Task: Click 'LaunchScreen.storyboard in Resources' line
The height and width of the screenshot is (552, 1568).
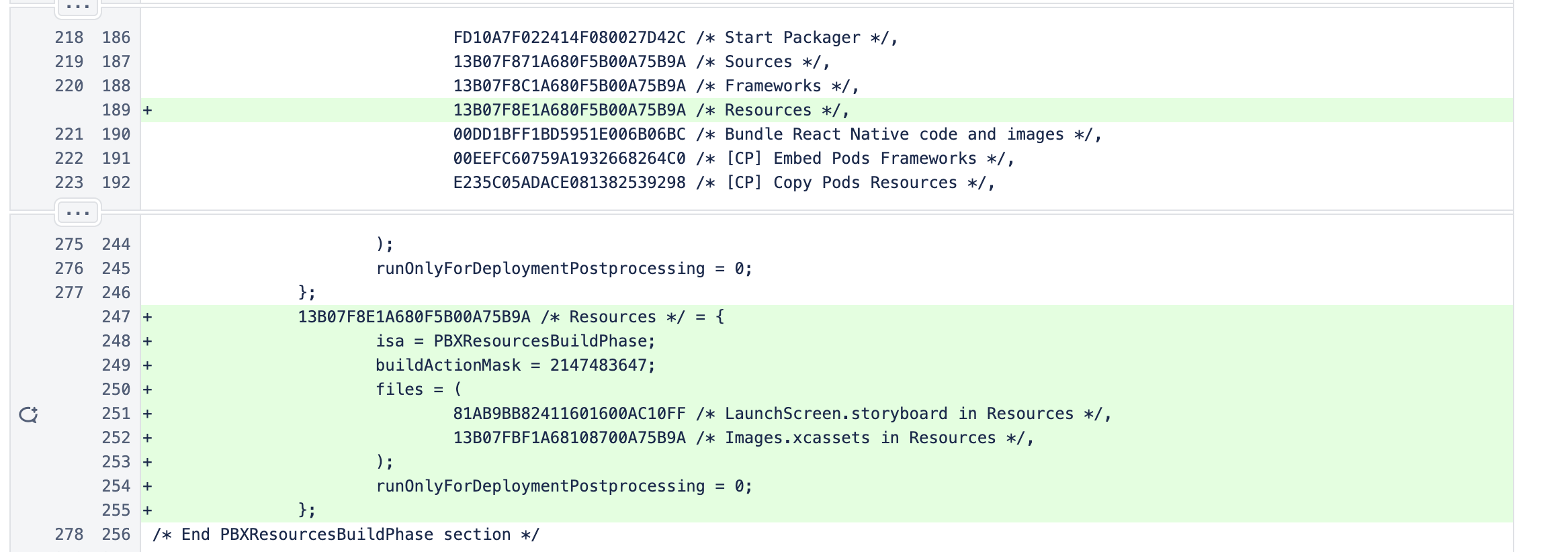Action: click(x=782, y=414)
